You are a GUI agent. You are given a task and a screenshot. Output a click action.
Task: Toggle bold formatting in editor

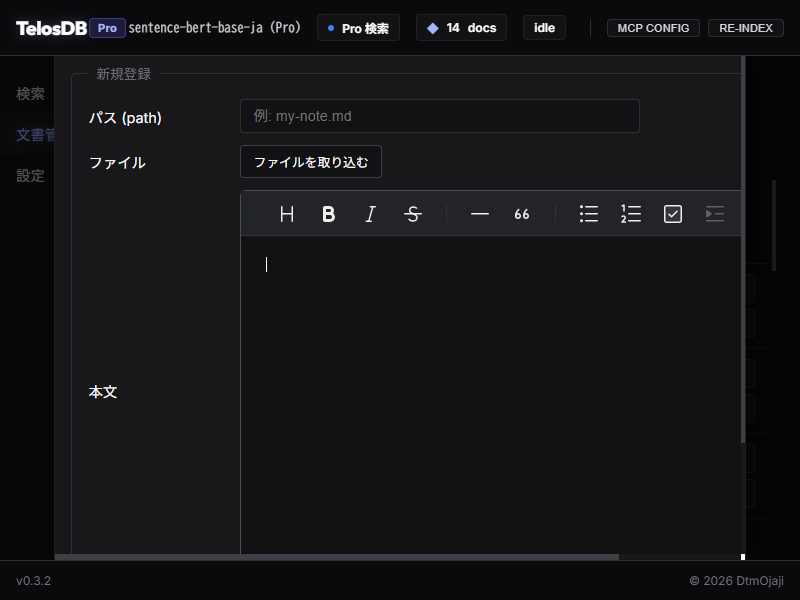328,214
